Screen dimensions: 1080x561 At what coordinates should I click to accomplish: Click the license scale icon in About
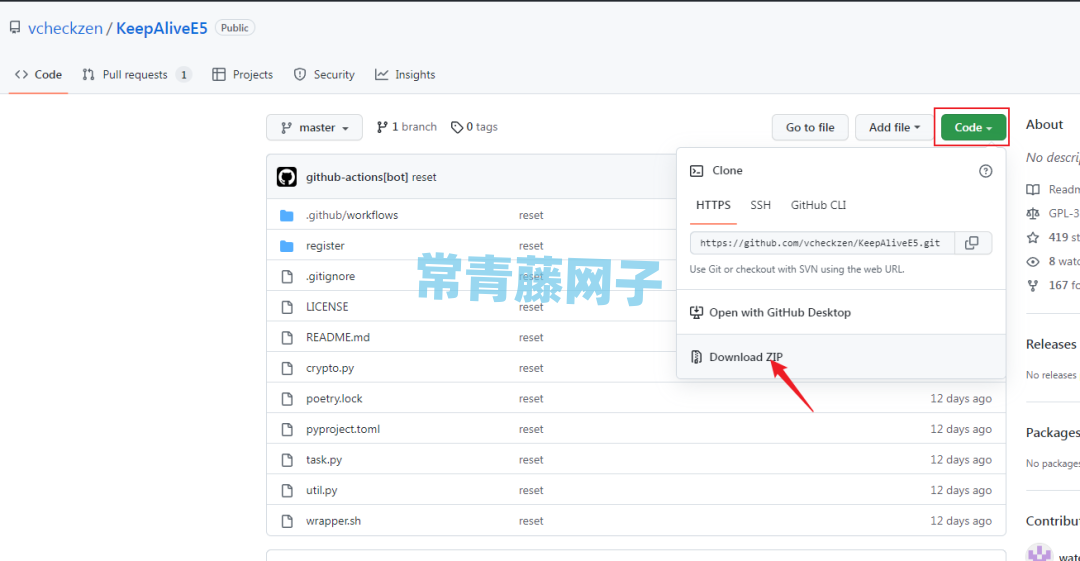tap(1032, 214)
